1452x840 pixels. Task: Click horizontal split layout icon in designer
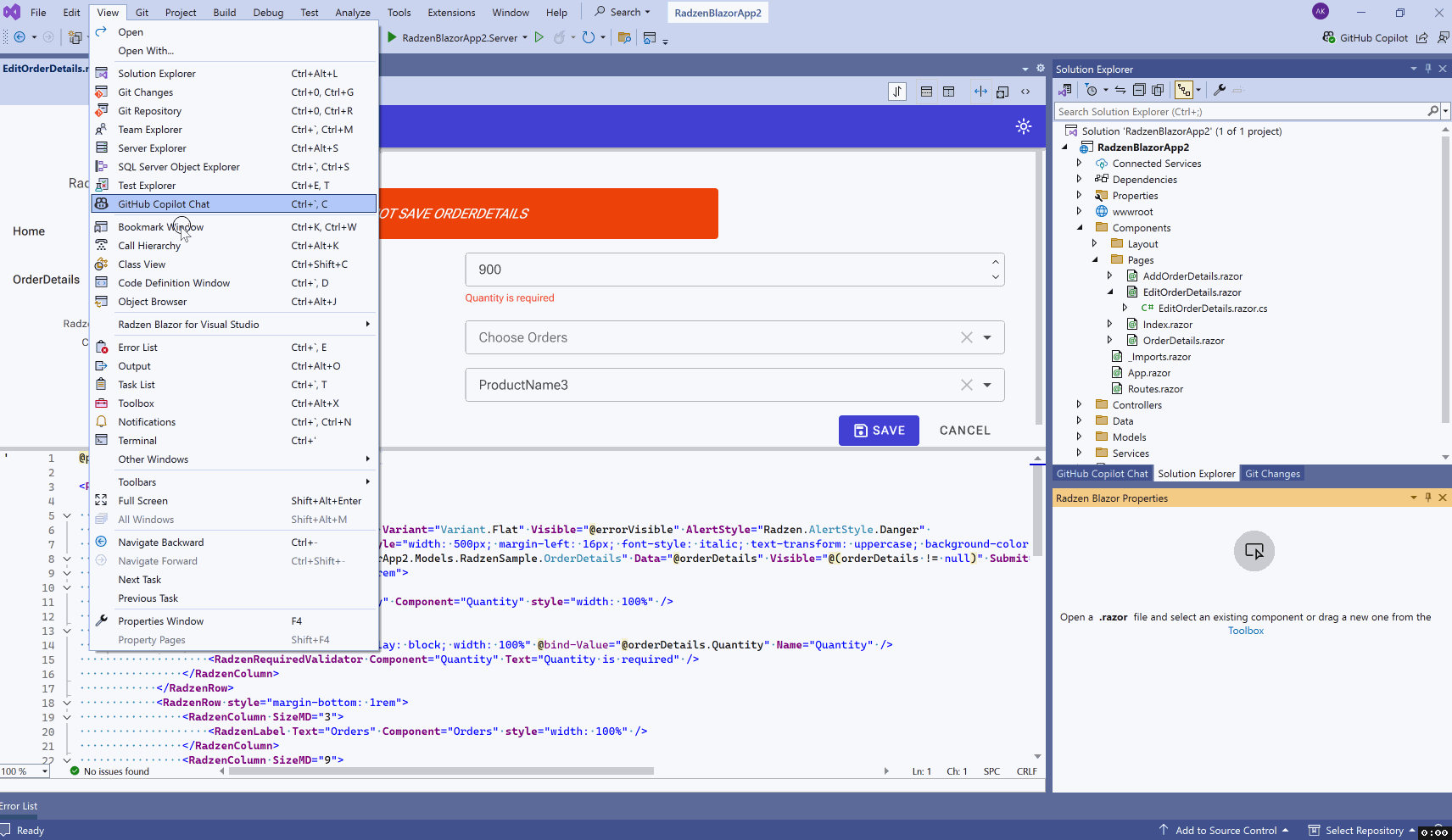(926, 92)
